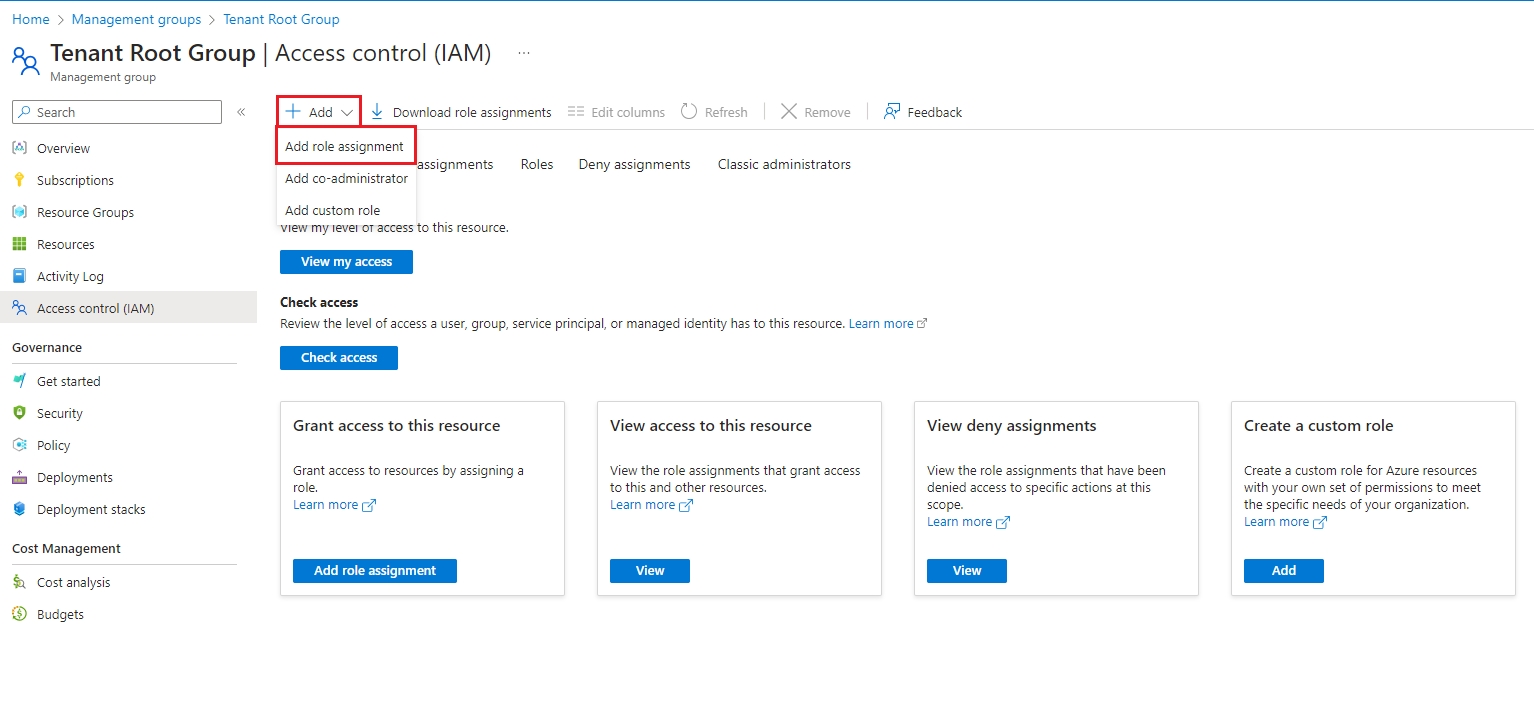Viewport: 1534px width, 712px height.
Task: Open Subscriptions via its key icon
Action: point(19,180)
